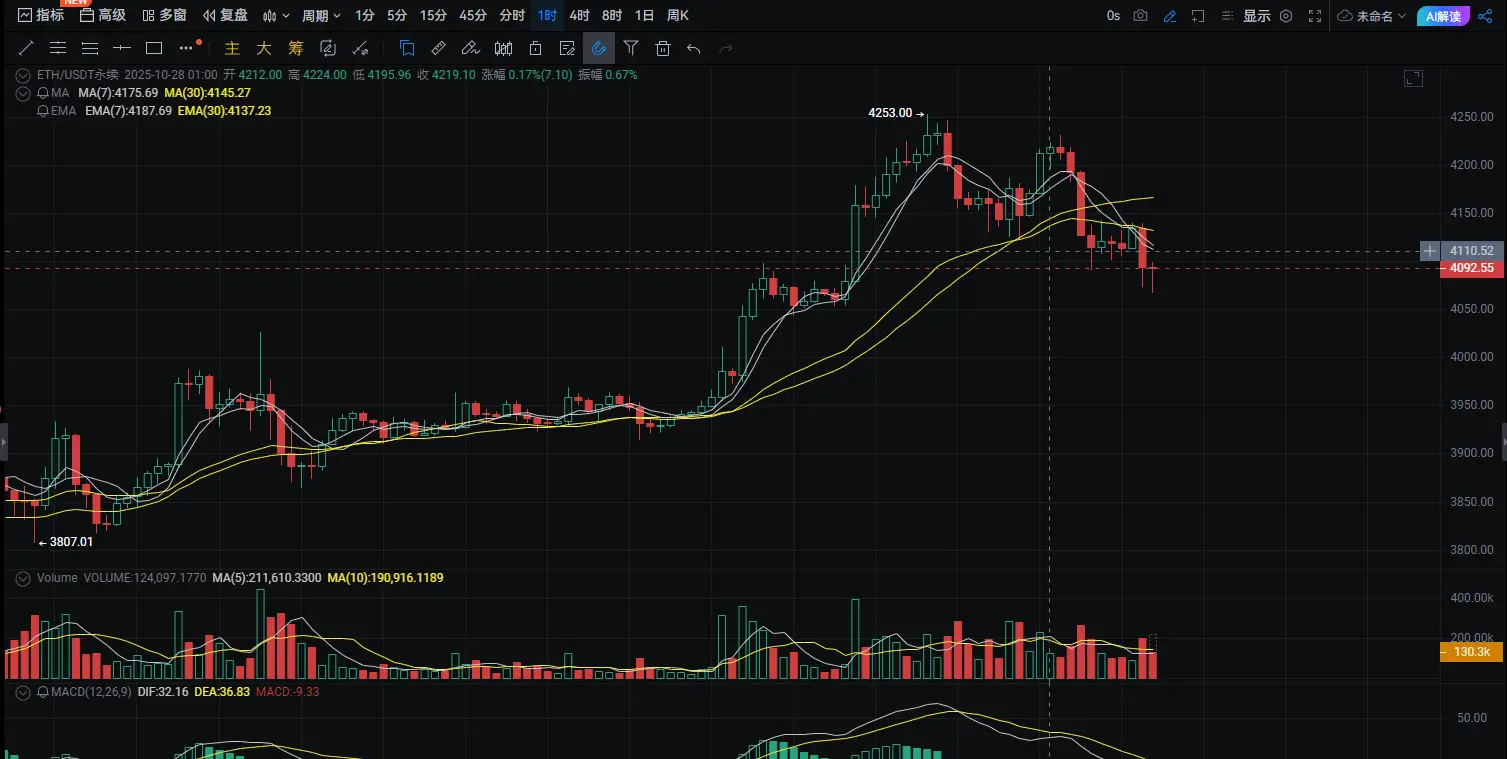Click the 130.3k volume axis label
The image size is (1507, 759).
coord(1471,652)
